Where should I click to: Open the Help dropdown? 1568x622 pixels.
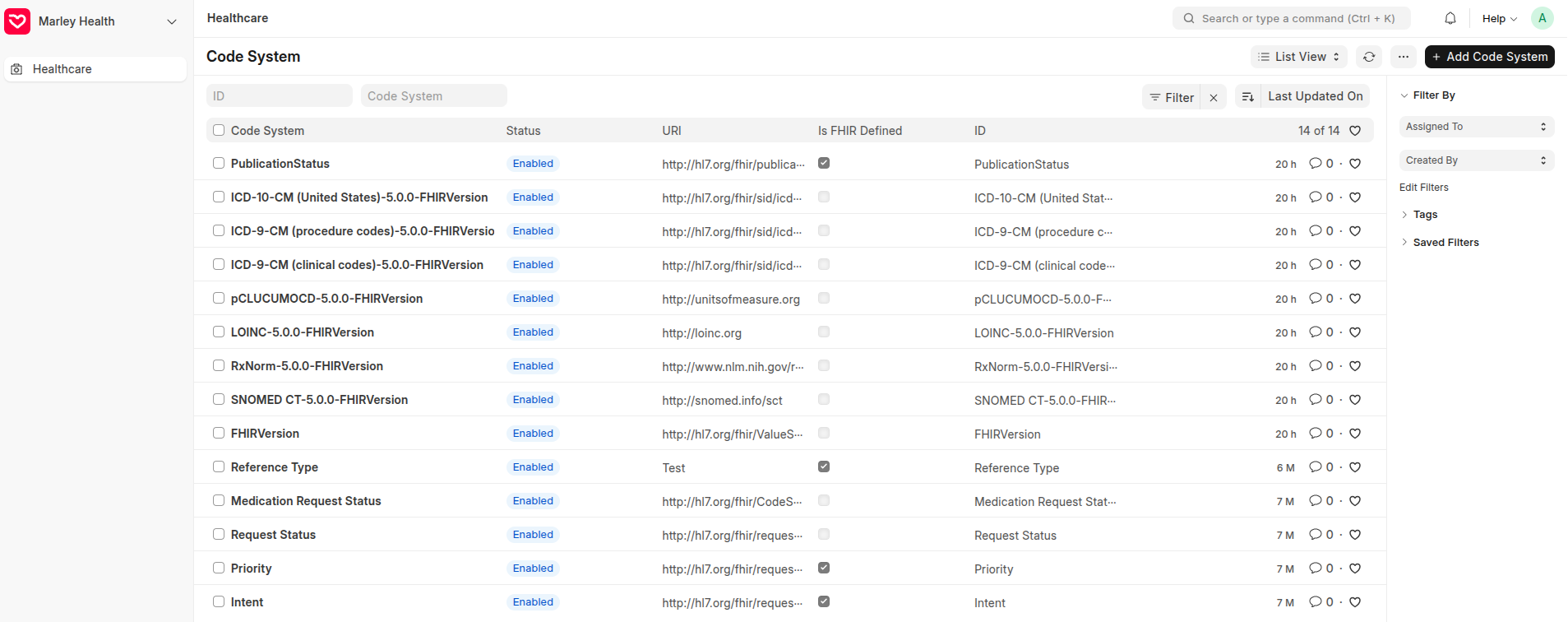click(1500, 18)
